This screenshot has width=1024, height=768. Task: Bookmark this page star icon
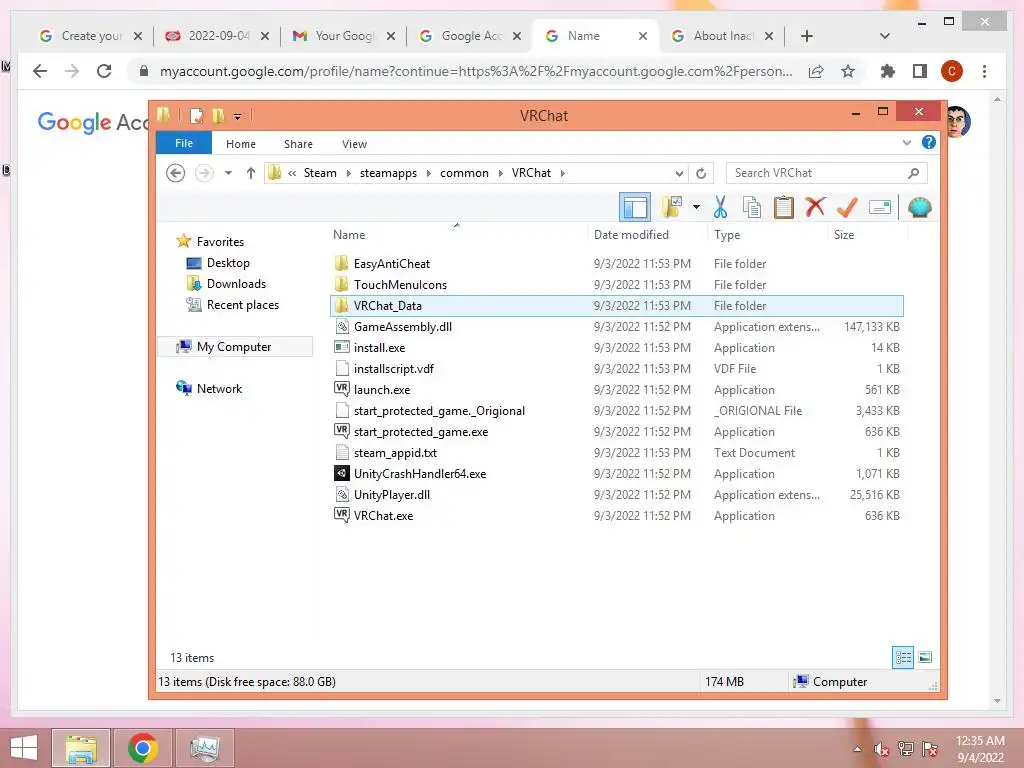[x=848, y=71]
